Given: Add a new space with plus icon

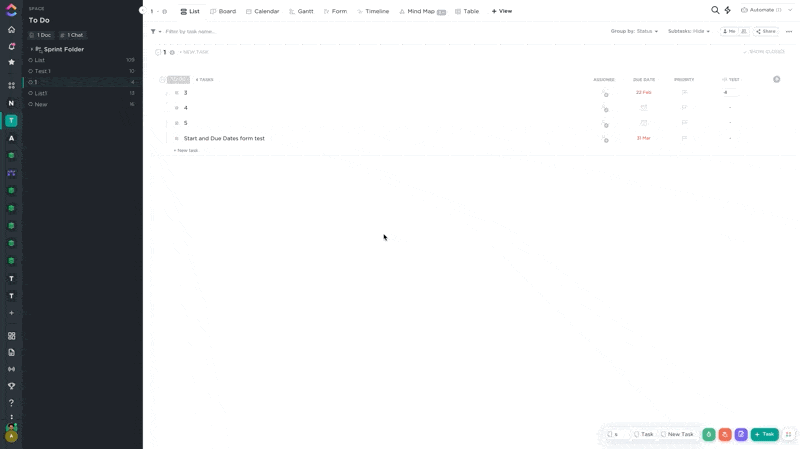Looking at the screenshot, I should 11,313.
